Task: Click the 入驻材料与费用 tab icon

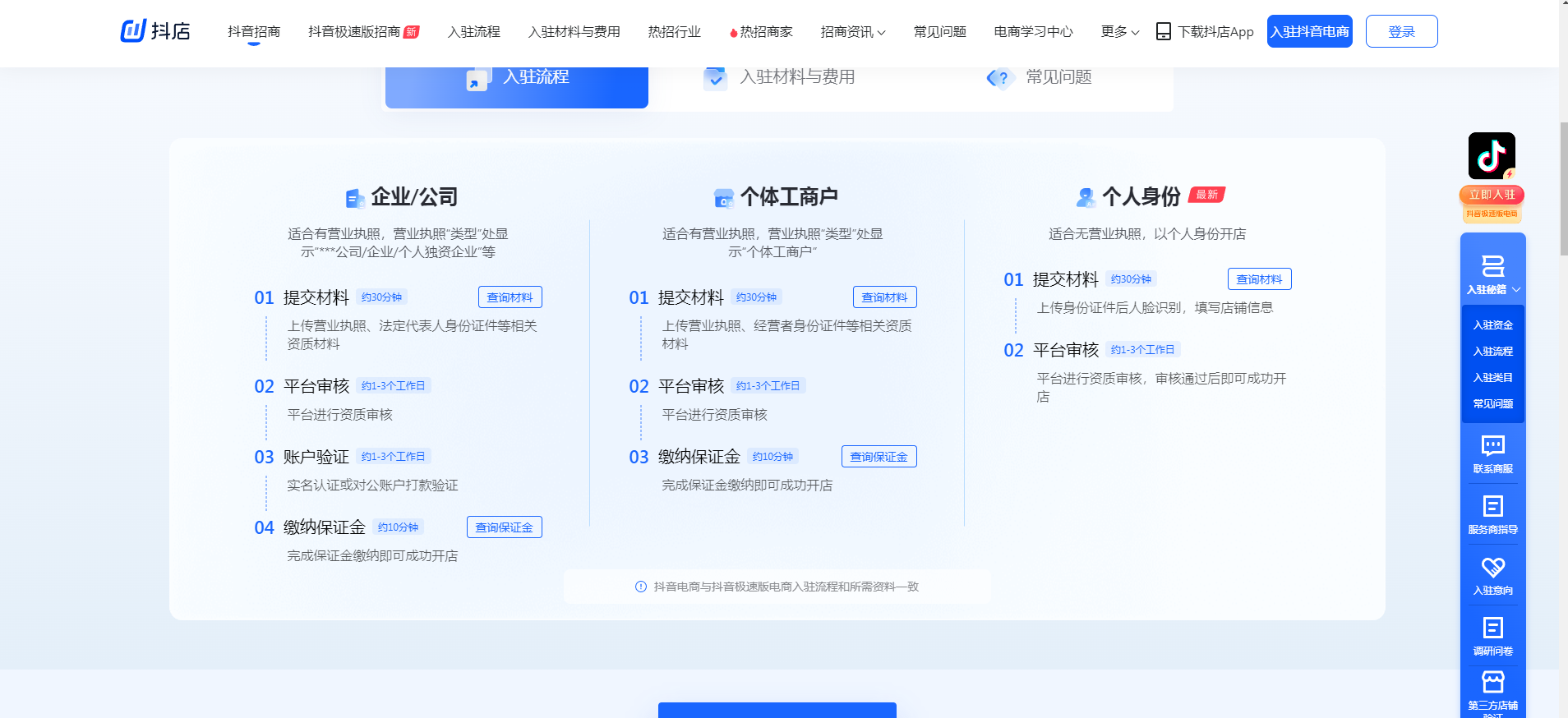Action: coord(715,78)
